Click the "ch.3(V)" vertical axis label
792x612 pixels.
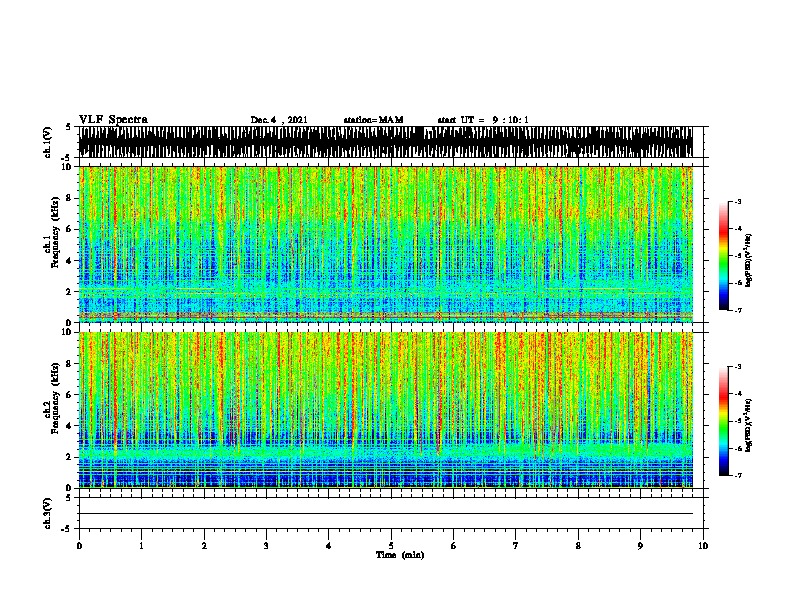47,513
